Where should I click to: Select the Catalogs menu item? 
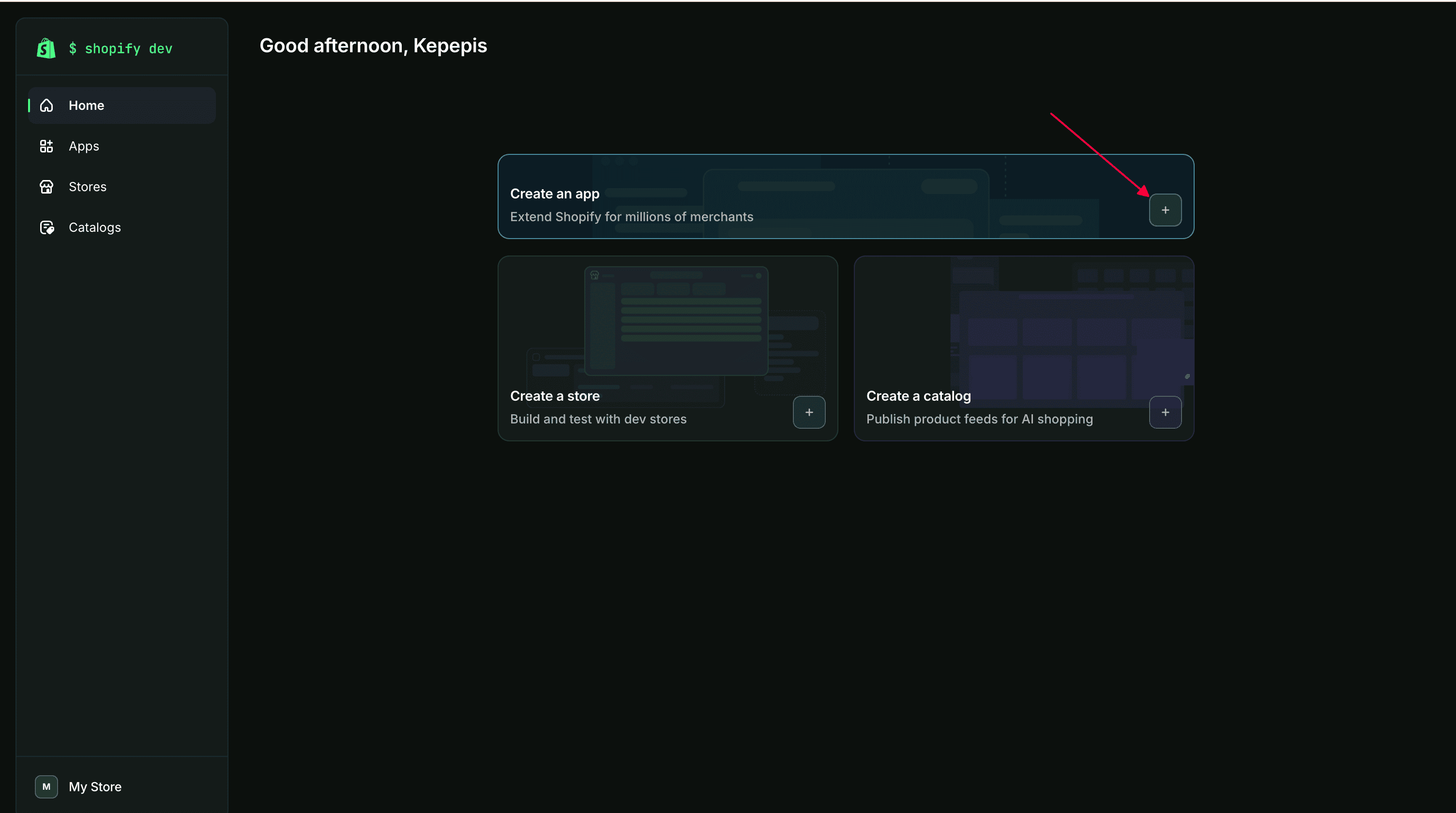click(x=122, y=227)
